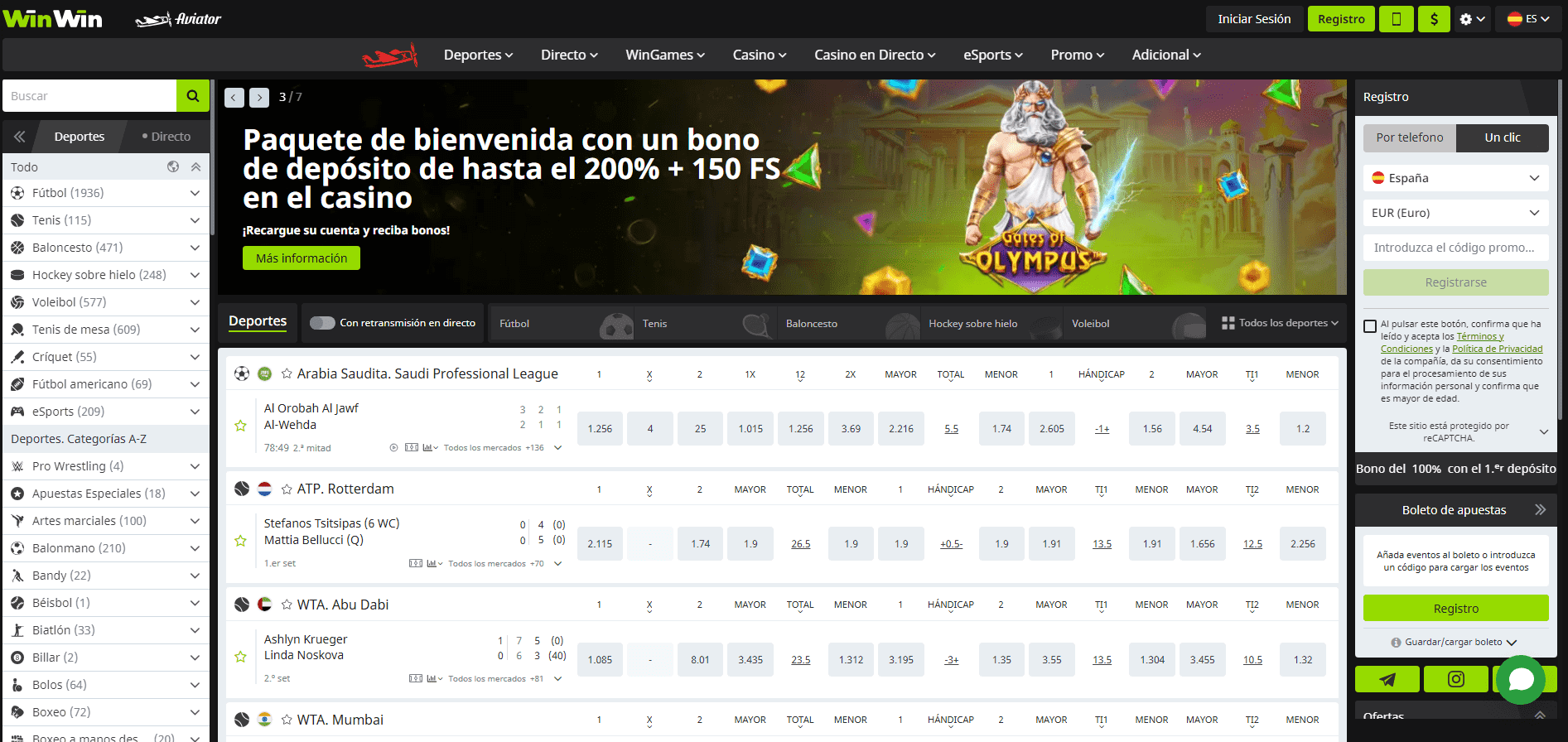Open the Directo navigation menu

569,55
